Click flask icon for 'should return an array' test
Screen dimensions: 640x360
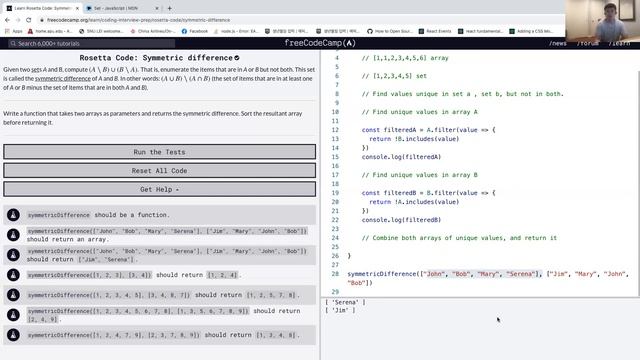click(x=13, y=235)
